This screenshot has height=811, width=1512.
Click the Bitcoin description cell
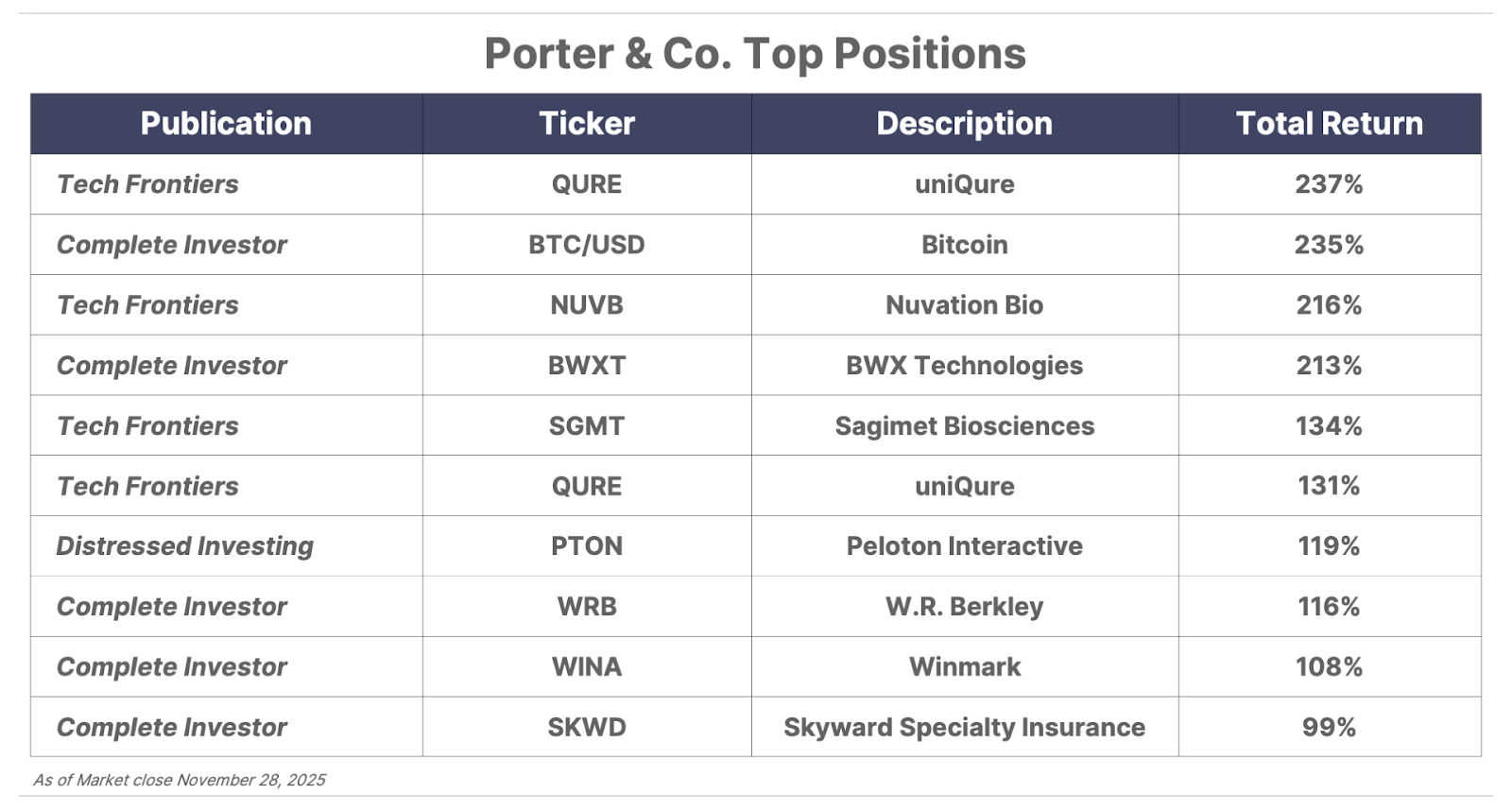(964, 245)
